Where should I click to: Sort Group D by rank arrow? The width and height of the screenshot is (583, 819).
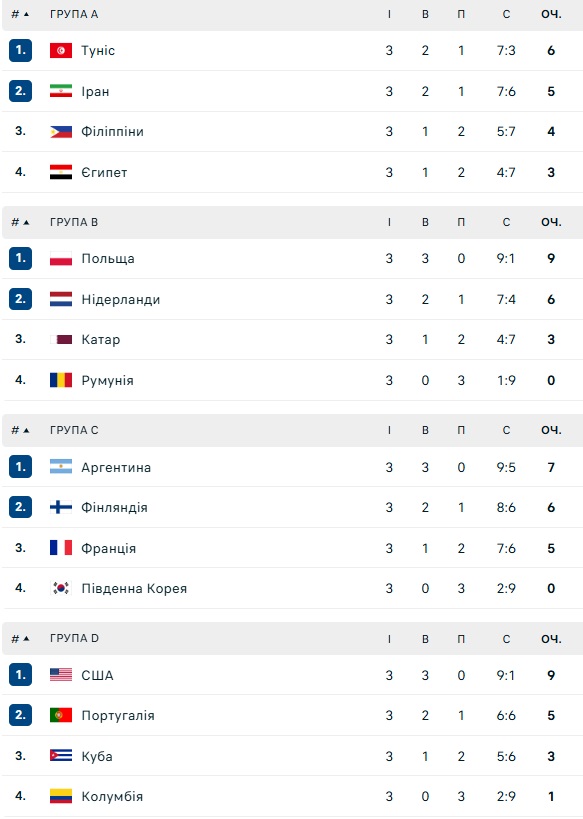26,639
